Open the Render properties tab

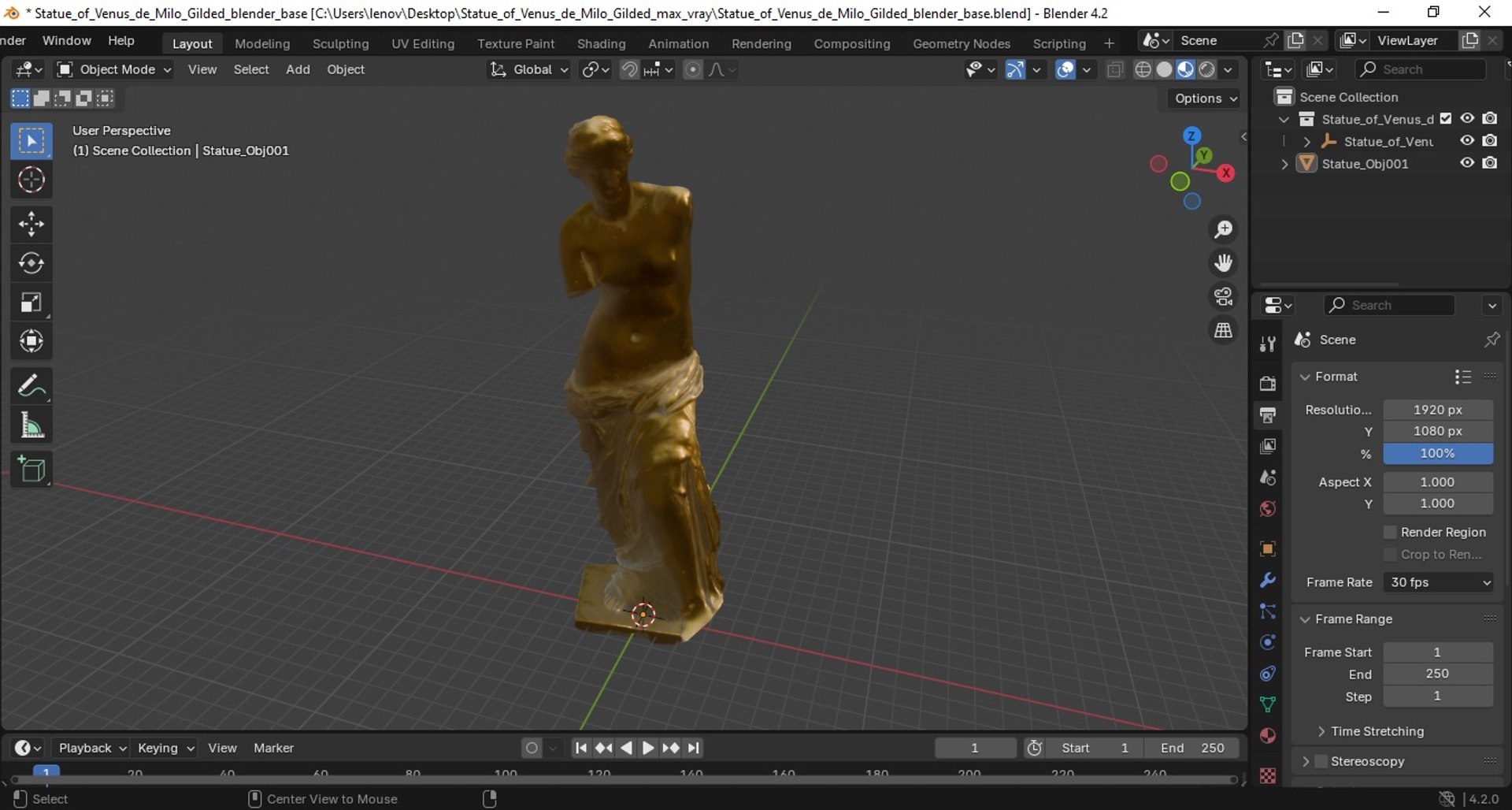(x=1268, y=383)
